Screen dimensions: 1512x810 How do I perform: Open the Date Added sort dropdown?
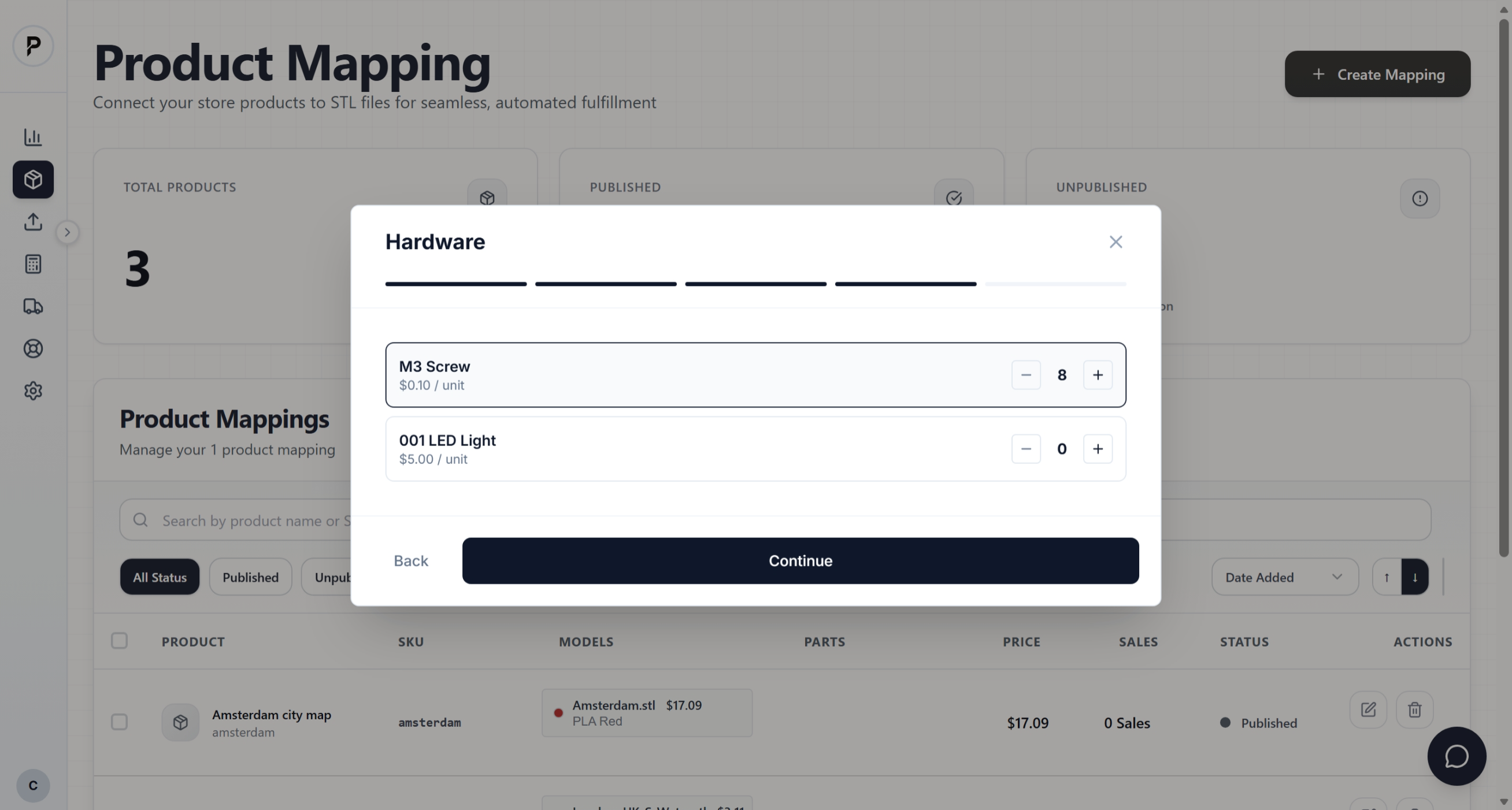click(1284, 577)
